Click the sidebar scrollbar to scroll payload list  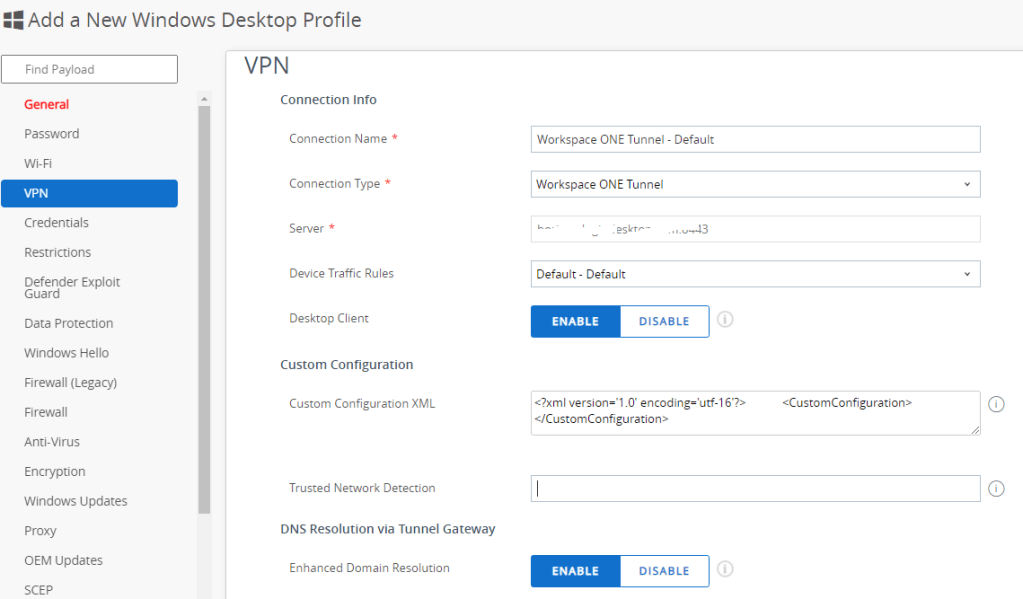click(203, 300)
